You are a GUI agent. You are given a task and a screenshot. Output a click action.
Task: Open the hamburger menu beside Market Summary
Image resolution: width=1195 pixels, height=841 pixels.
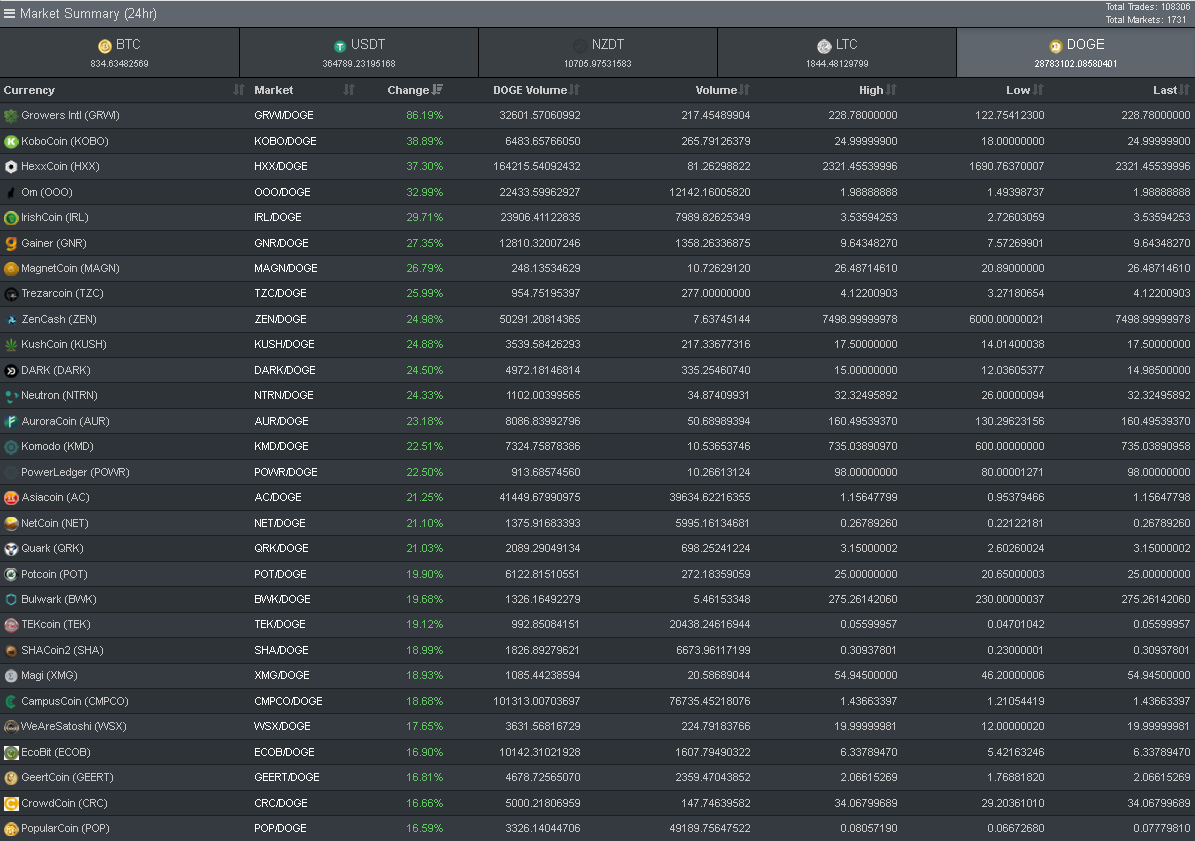pyautogui.click(x=9, y=13)
